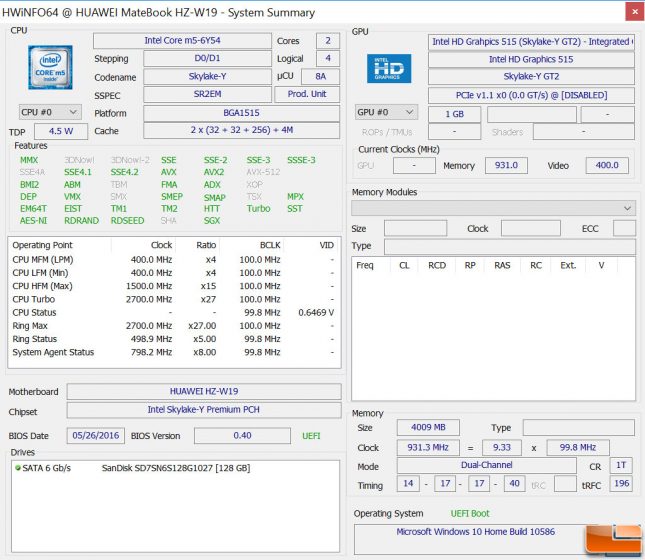Screen dimensions: 645x560
Task: Click the Cache field 2 x (32 + 32 + 256) + 4M
Action: pyautogui.click(x=241, y=130)
